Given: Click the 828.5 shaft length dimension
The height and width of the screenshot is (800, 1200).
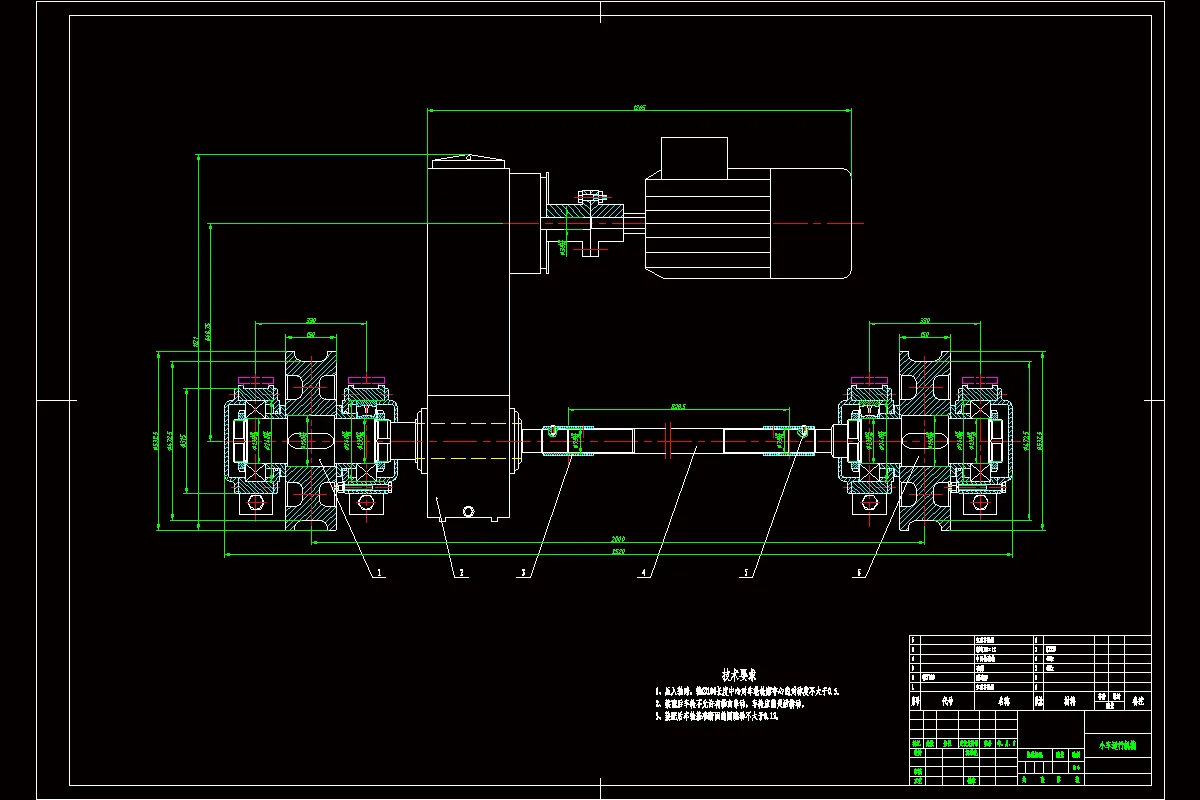Looking at the screenshot, I should (x=679, y=406).
